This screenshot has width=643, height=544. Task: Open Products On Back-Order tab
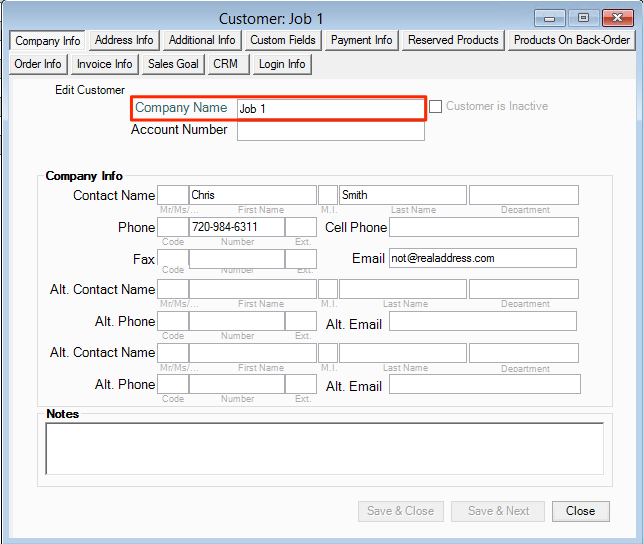[571, 40]
